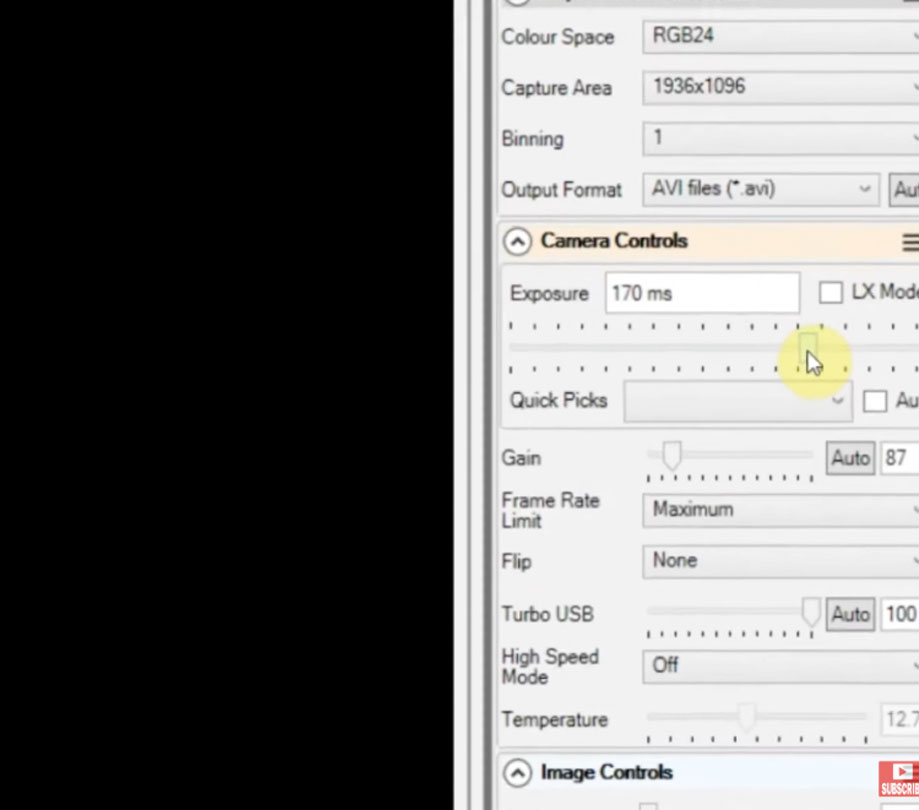Open the Colour Space dropdown
The image size is (919, 810).
tap(913, 37)
